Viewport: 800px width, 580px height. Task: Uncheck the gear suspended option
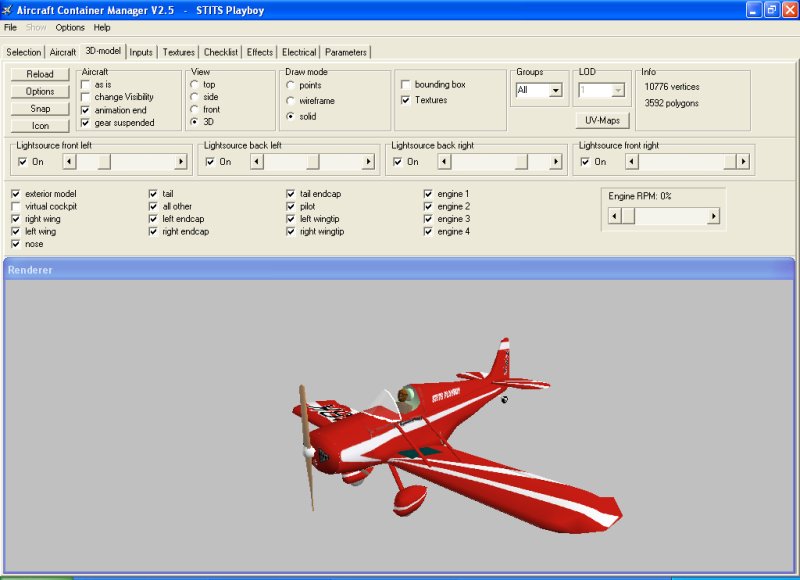click(86, 122)
